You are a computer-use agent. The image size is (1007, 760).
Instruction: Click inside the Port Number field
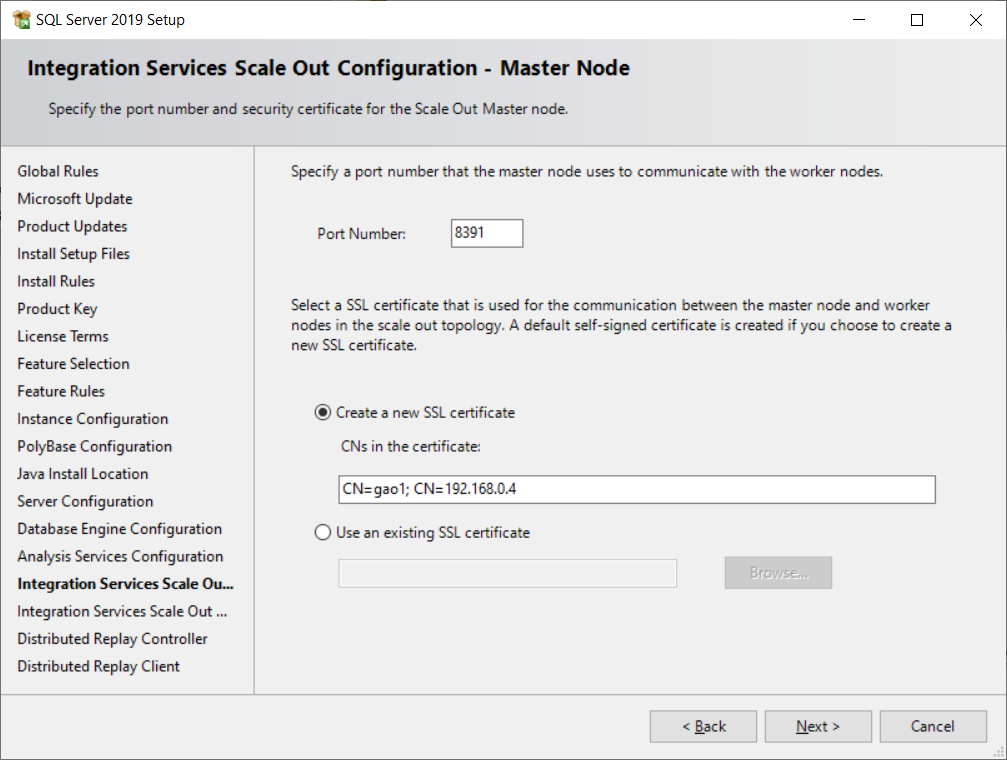coord(486,232)
